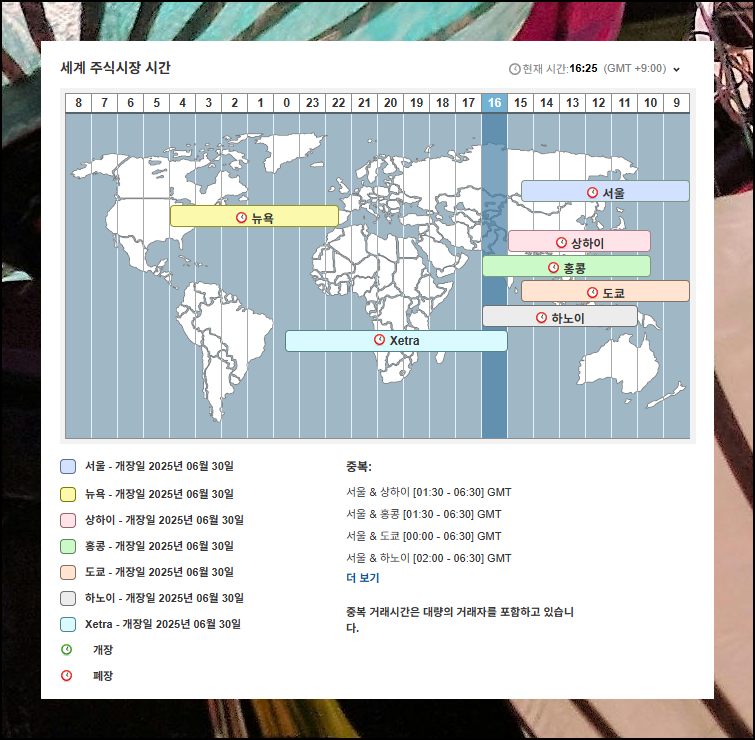Image resolution: width=755 pixels, height=740 pixels.
Task: Click the (GMT +9:00) timezone label
Action: pyautogui.click(x=635, y=68)
